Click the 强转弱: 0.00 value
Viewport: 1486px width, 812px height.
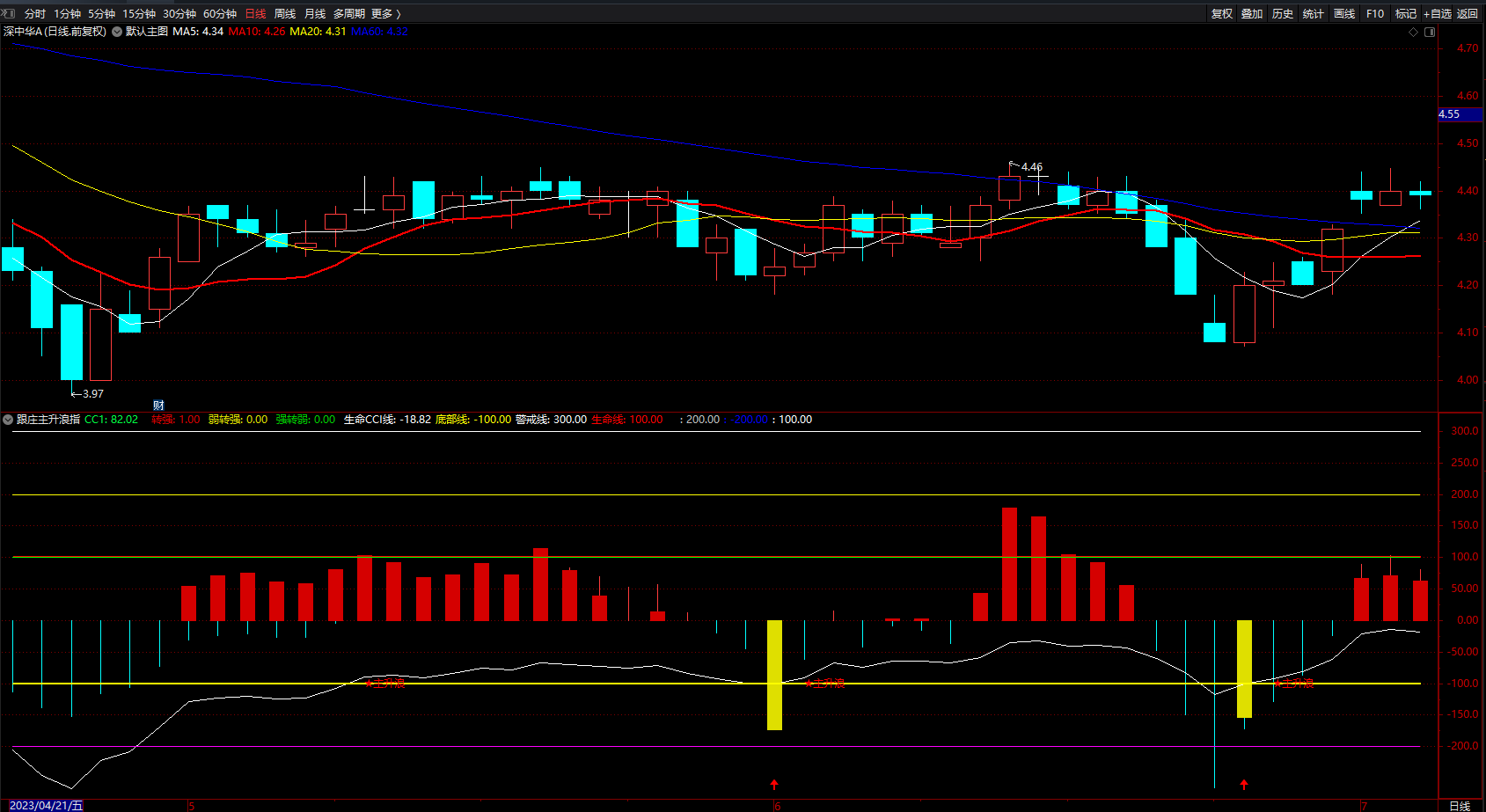305,420
